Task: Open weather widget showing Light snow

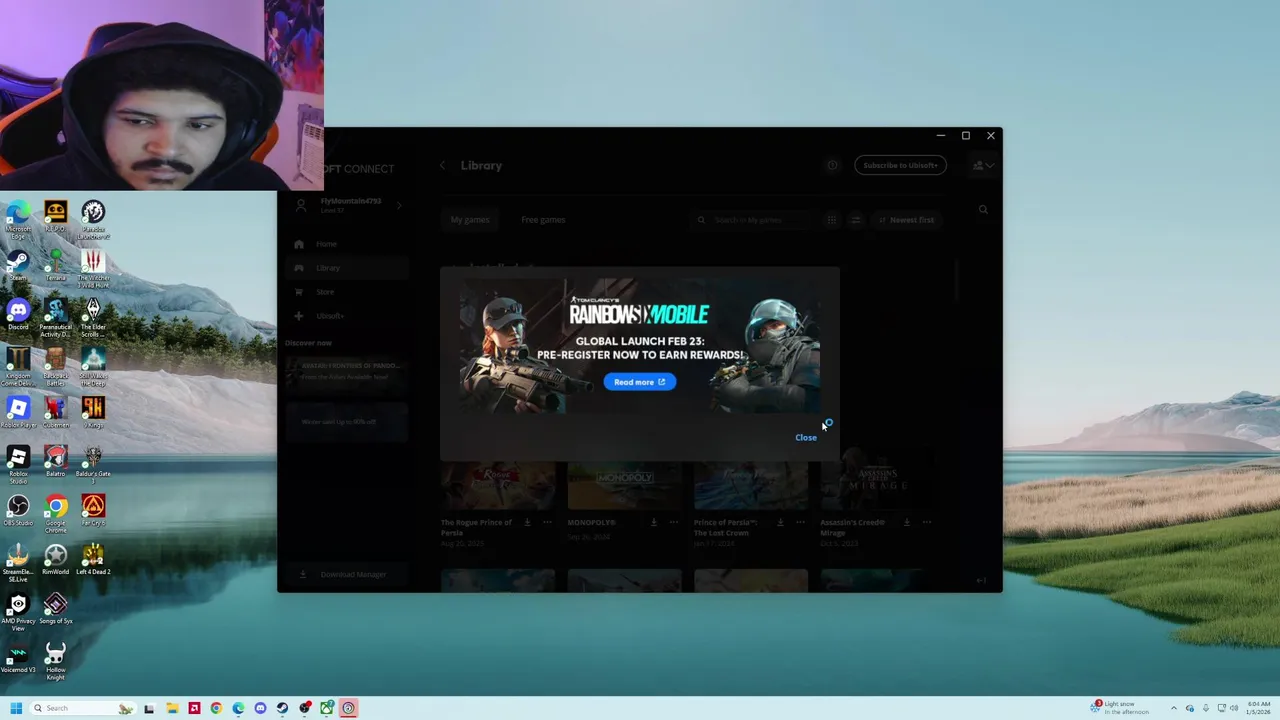Action: 1120,708
